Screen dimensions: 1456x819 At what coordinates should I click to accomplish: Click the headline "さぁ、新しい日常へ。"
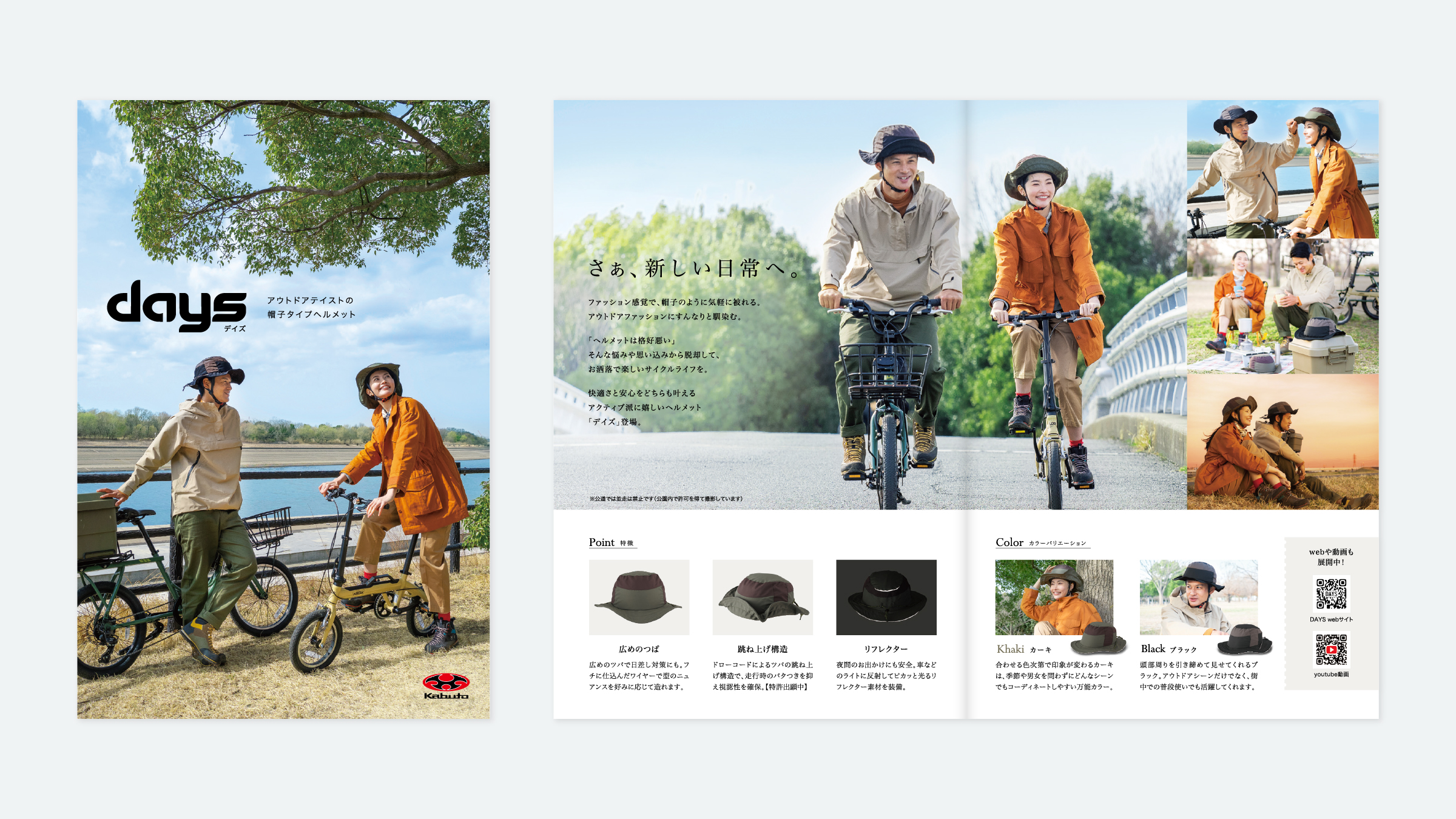(x=695, y=268)
